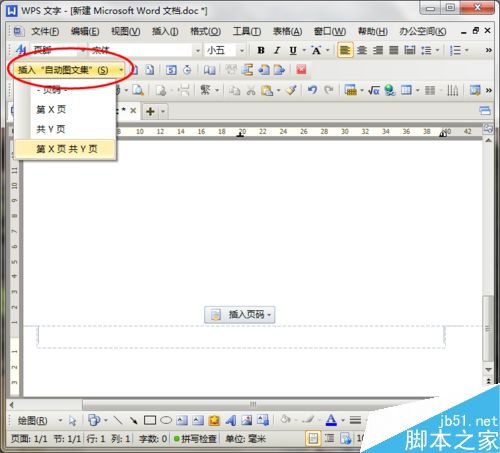Click the format painter brush icon

coord(292,90)
